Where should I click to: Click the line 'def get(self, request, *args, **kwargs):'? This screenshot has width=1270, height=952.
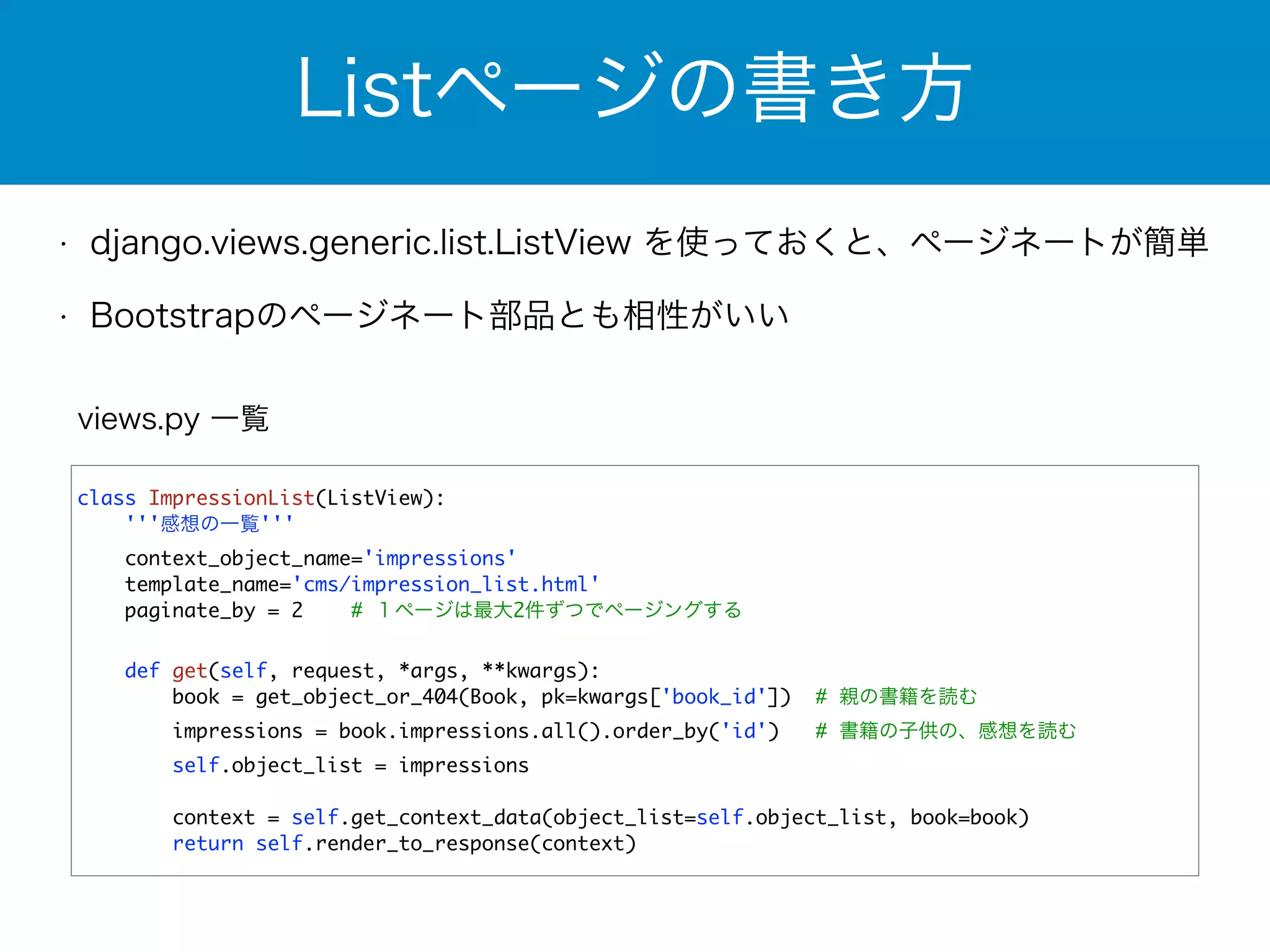362,671
